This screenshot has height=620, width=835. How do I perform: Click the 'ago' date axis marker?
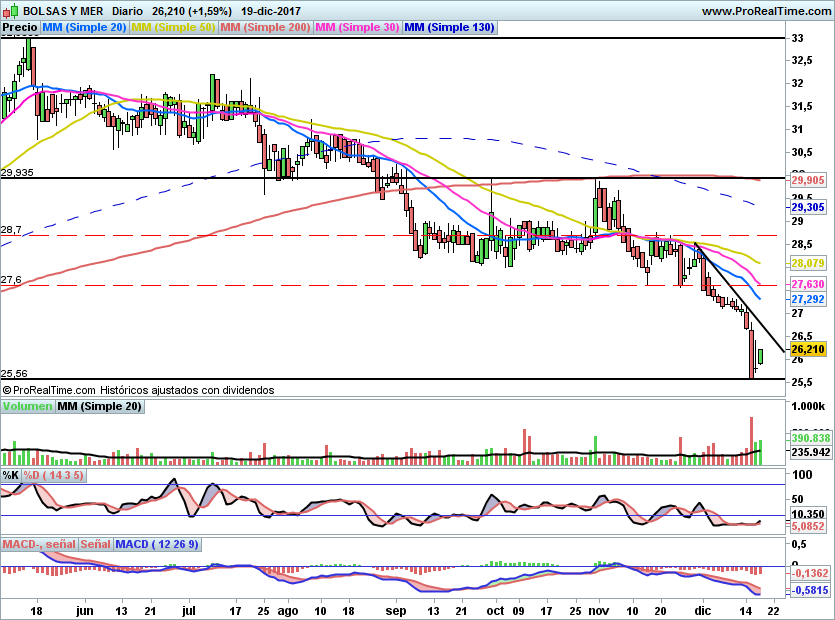288,611
